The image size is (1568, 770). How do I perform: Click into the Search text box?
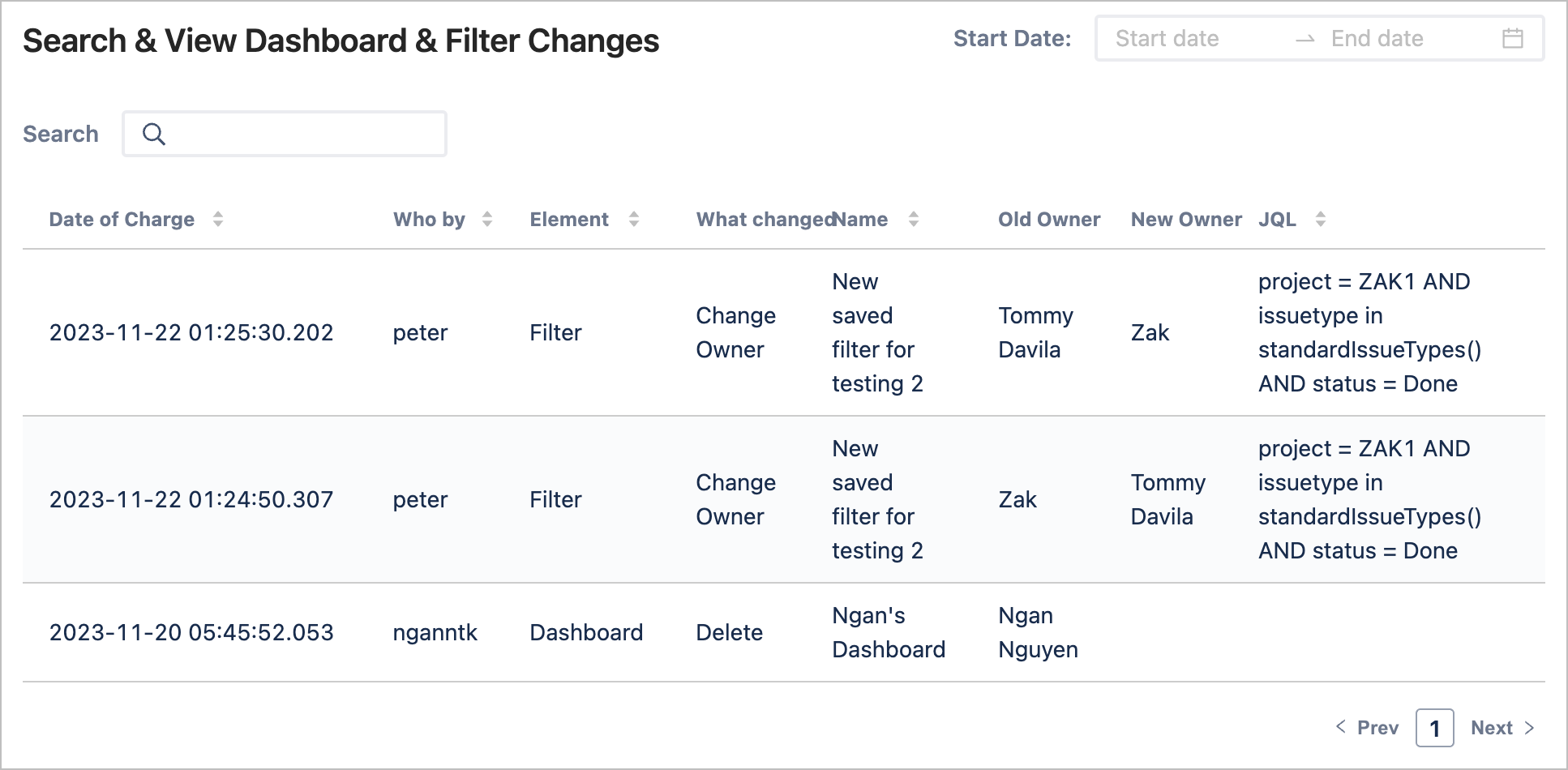click(285, 134)
